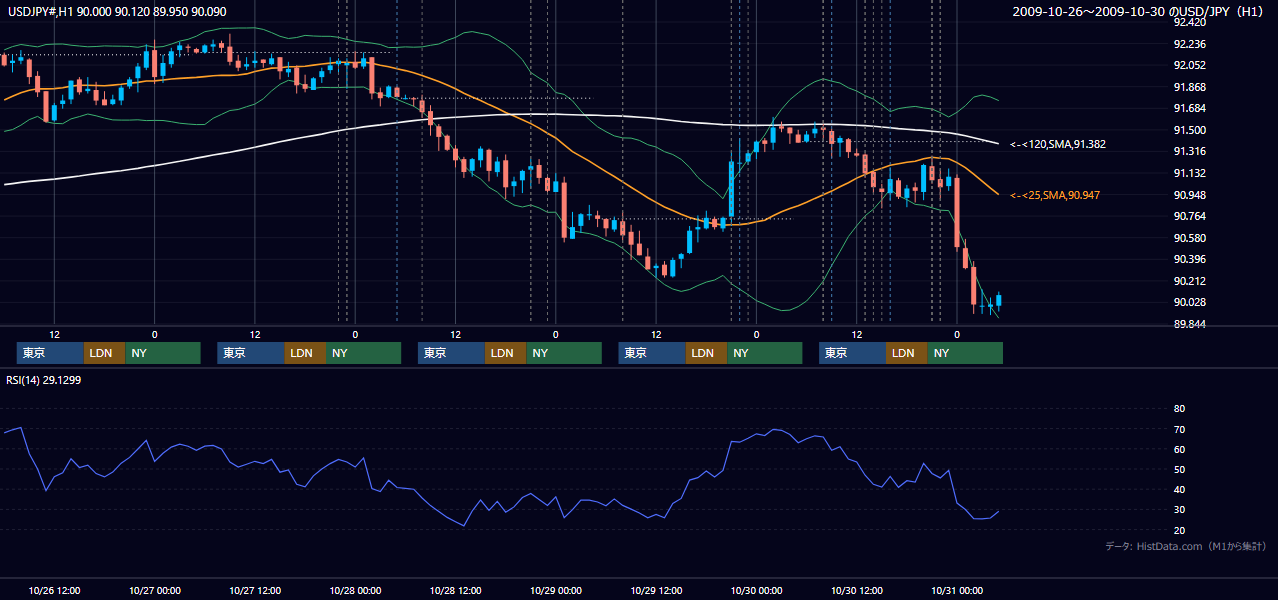Image resolution: width=1278 pixels, height=600 pixels.
Task: Click the 10/27 00:00 date label
Action: [155, 590]
